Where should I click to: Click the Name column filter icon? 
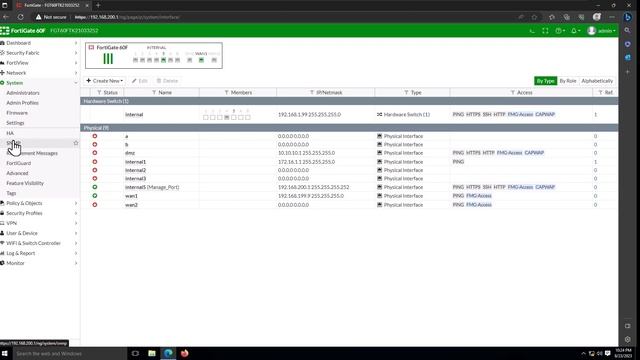(154, 93)
